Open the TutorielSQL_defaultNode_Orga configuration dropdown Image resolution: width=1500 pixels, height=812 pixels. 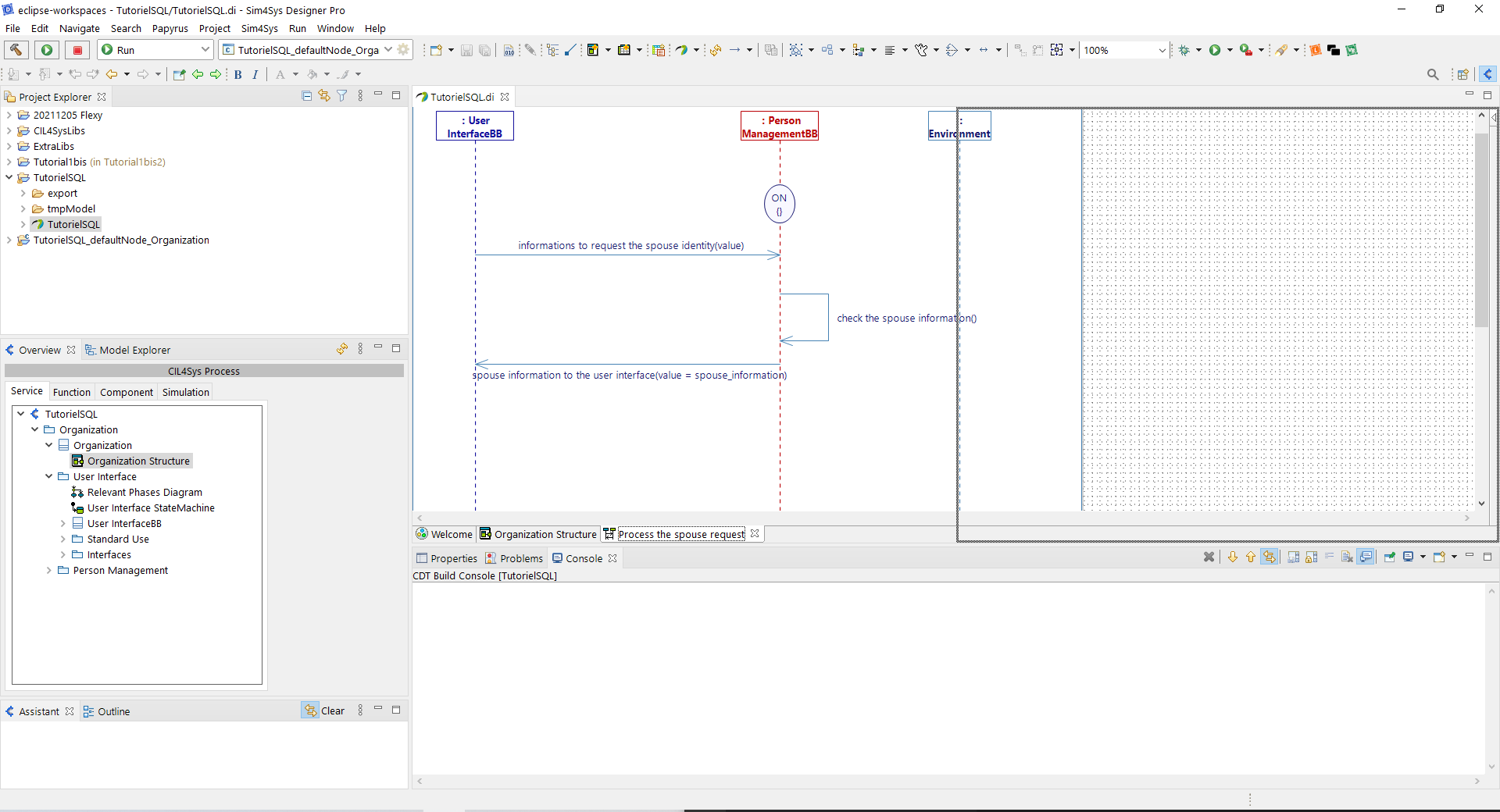click(x=387, y=49)
